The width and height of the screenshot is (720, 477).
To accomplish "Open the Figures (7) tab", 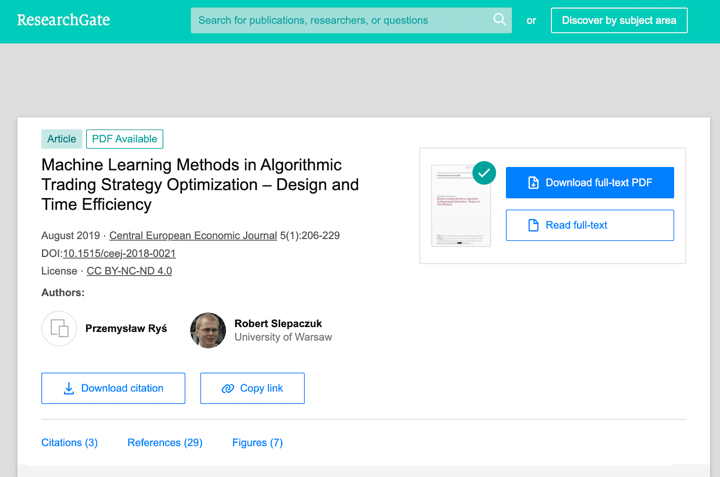I will [257, 443].
